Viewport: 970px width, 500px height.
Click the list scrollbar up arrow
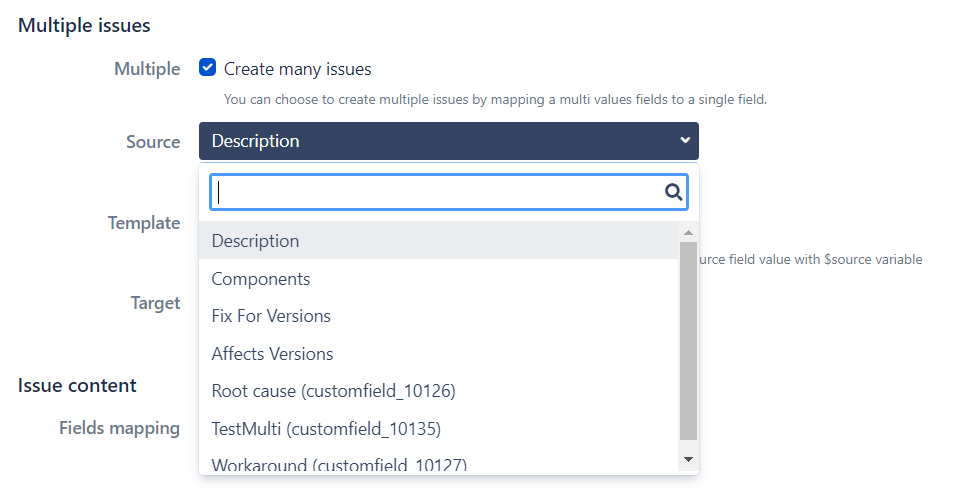688,232
